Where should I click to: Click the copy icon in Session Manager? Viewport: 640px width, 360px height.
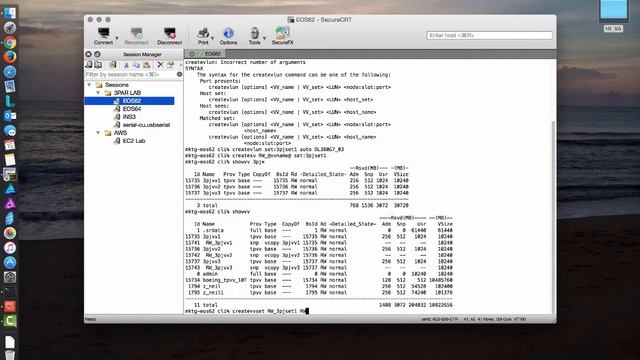[136, 64]
